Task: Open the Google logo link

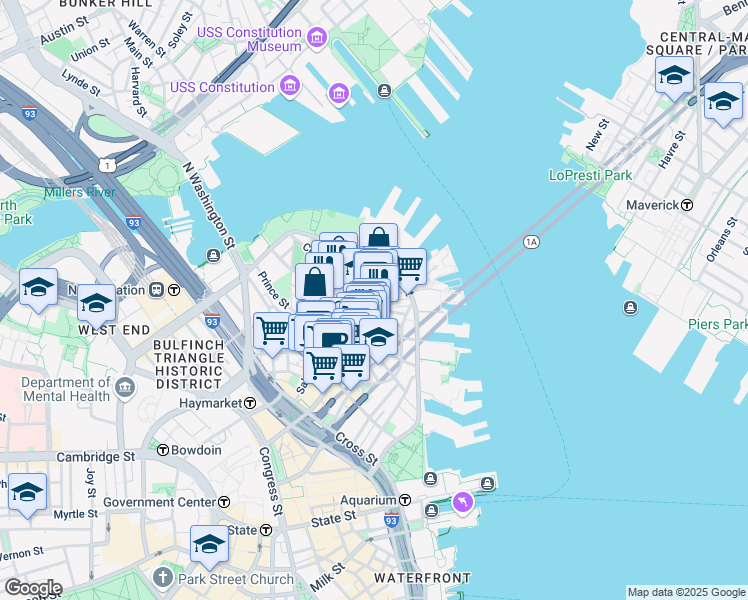Action: tap(33, 588)
